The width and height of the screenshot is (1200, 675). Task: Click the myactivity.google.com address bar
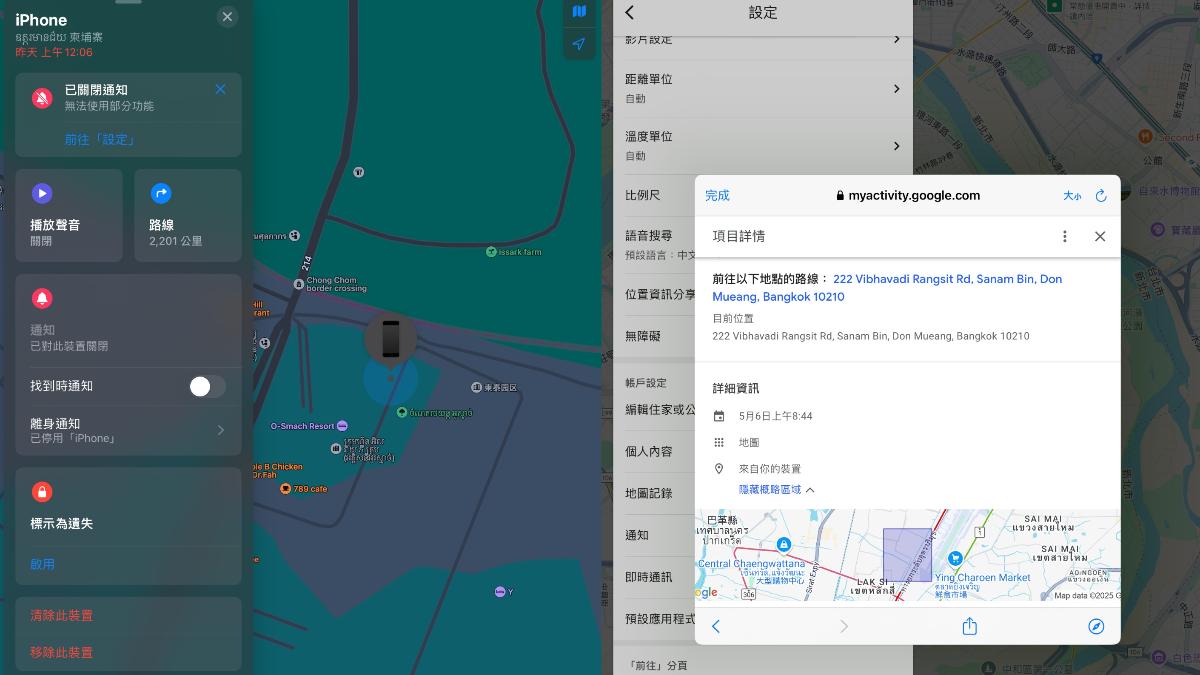tap(907, 196)
